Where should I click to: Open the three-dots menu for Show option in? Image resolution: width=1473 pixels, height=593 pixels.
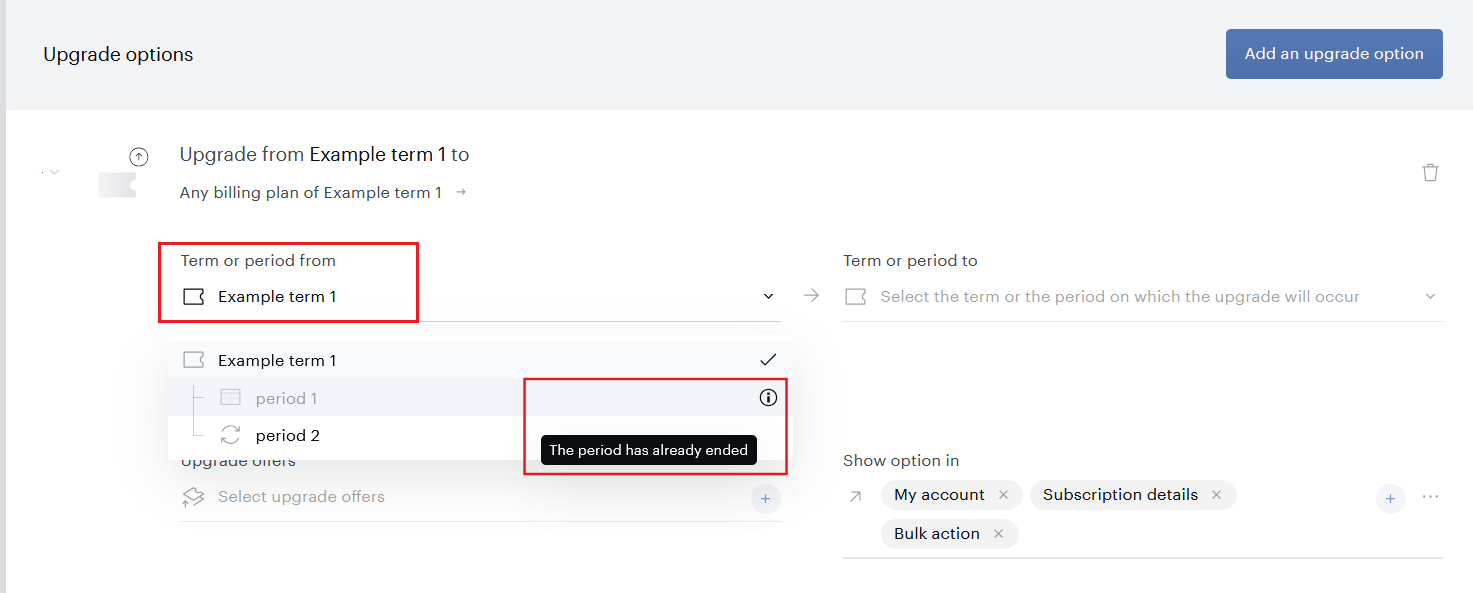[1430, 497]
